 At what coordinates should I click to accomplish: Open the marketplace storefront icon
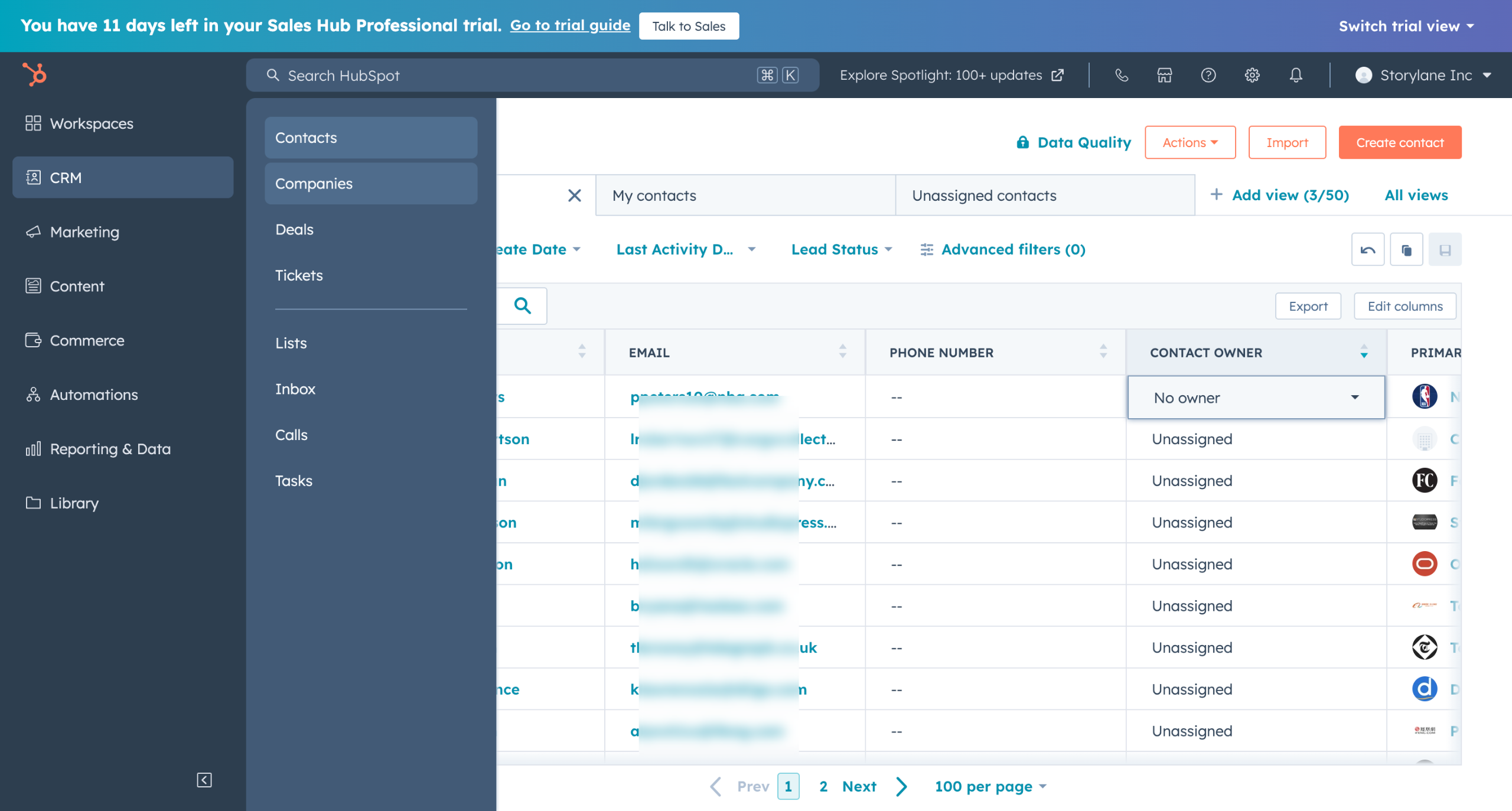point(1164,75)
